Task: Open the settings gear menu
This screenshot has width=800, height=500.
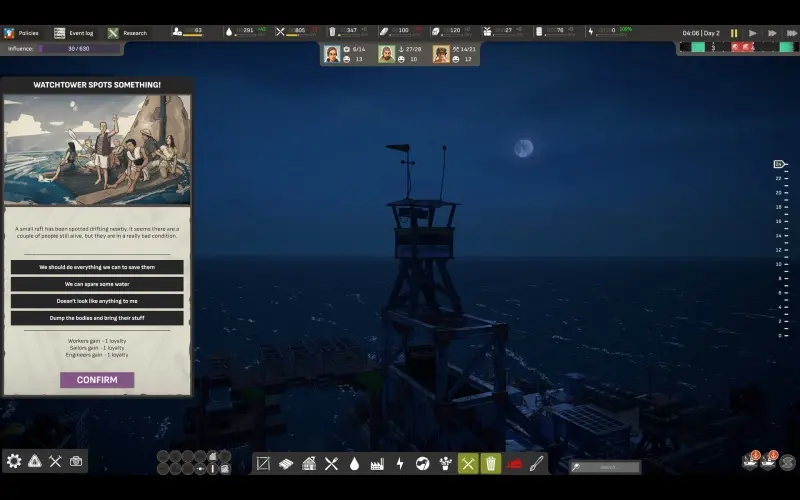Action: [x=14, y=461]
